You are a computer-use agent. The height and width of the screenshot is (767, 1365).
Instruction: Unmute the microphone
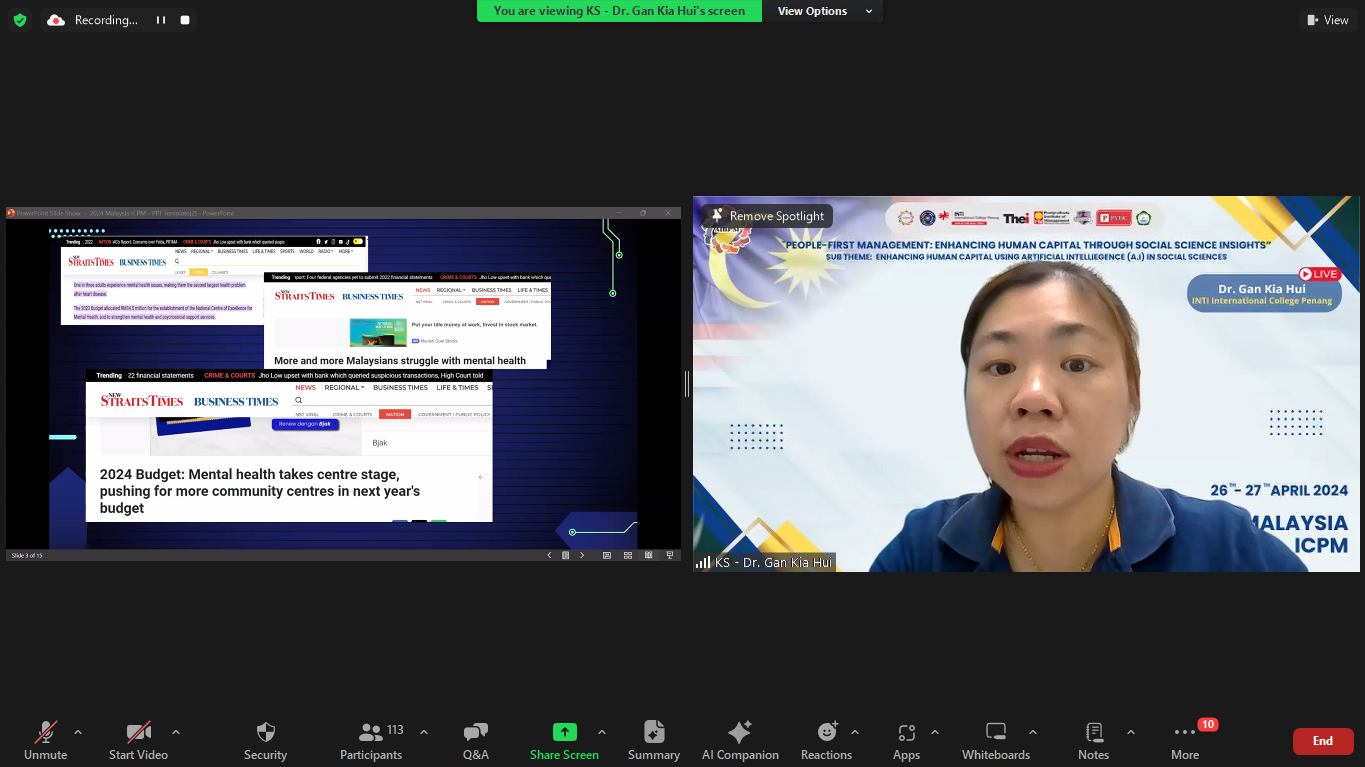pyautogui.click(x=45, y=741)
